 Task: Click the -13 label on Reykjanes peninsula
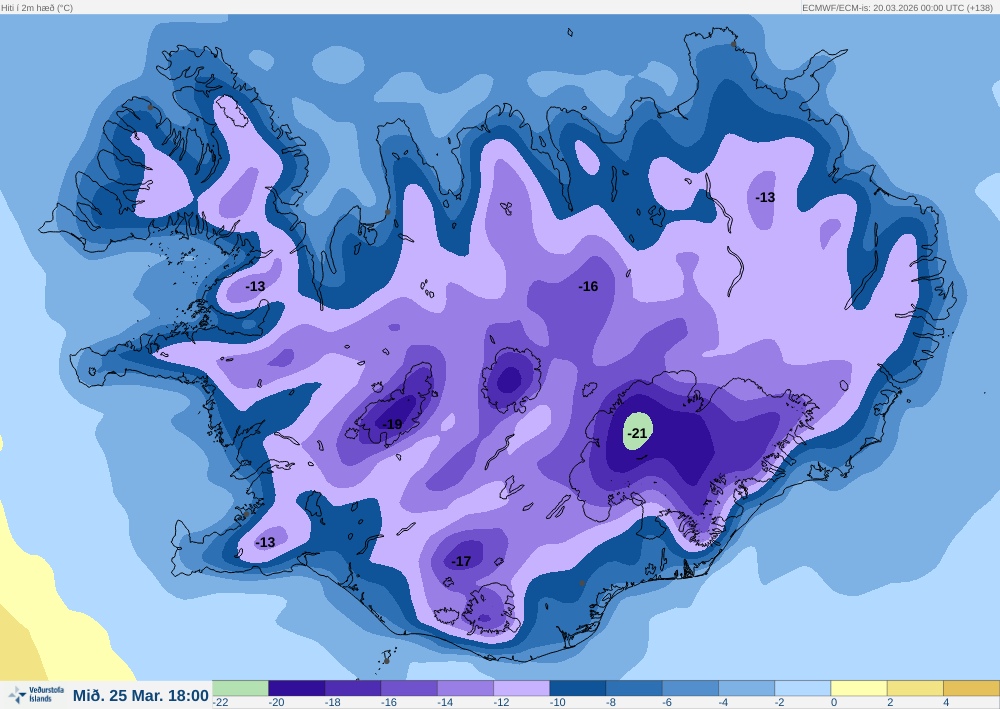click(265, 542)
